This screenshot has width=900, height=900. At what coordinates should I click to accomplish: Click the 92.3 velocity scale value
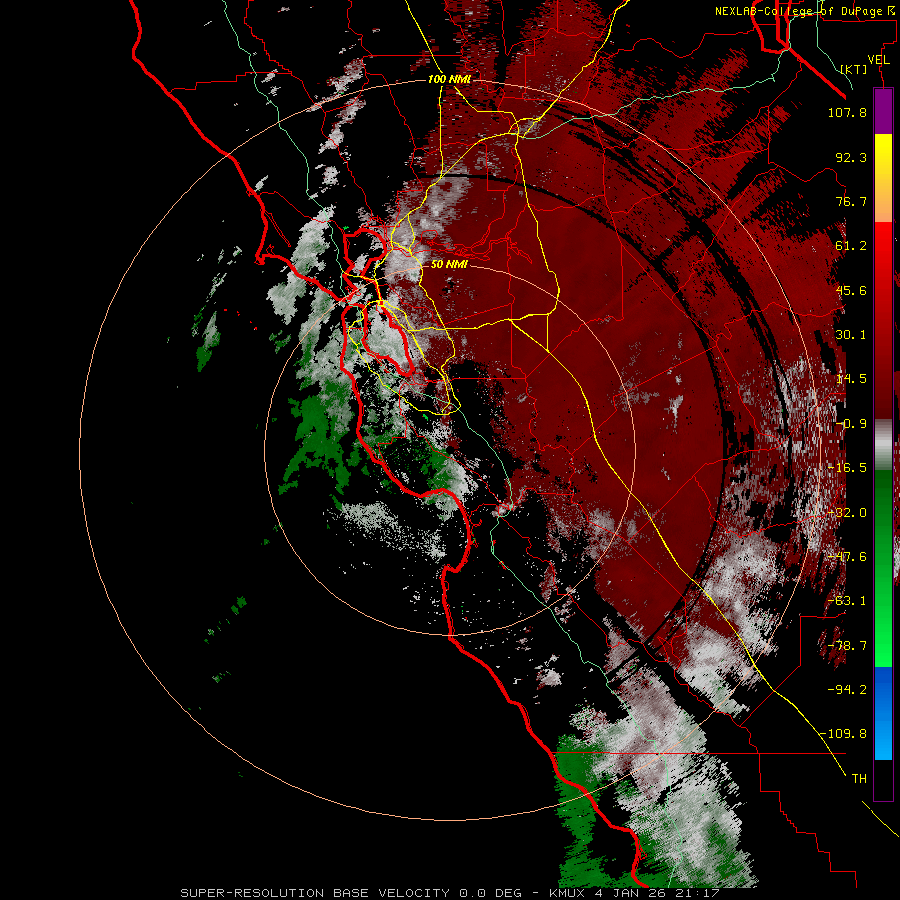click(851, 157)
